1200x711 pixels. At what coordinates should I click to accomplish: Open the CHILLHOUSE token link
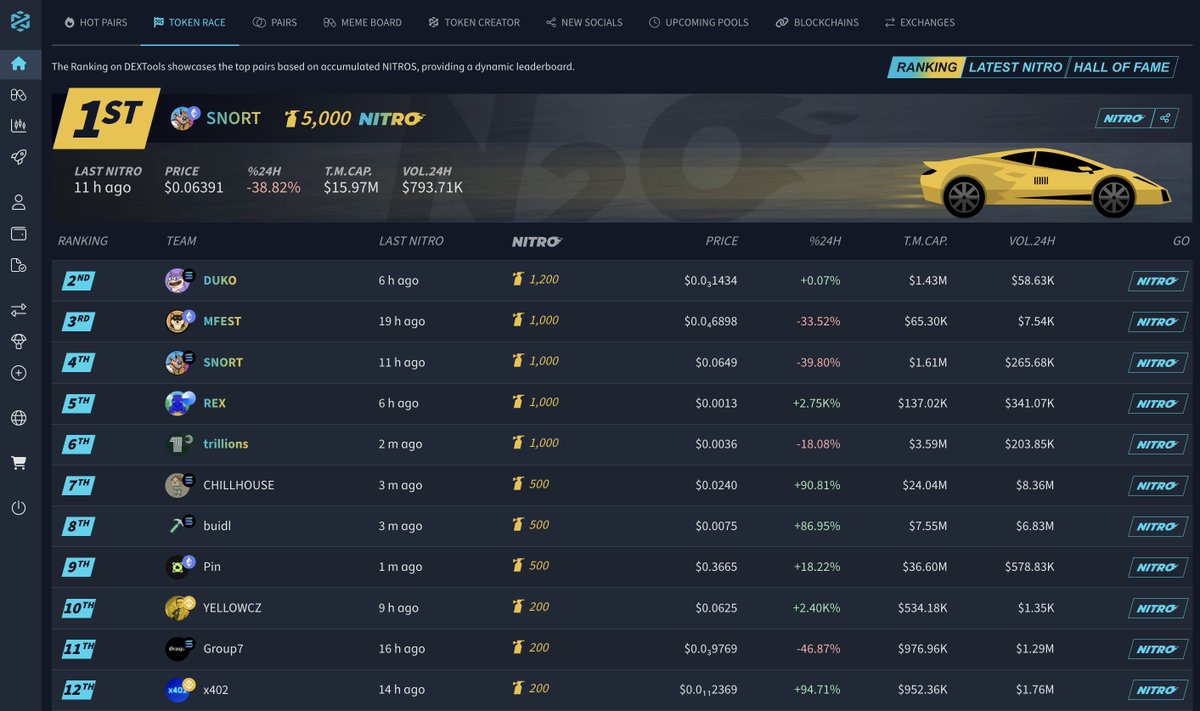[x=238, y=485]
